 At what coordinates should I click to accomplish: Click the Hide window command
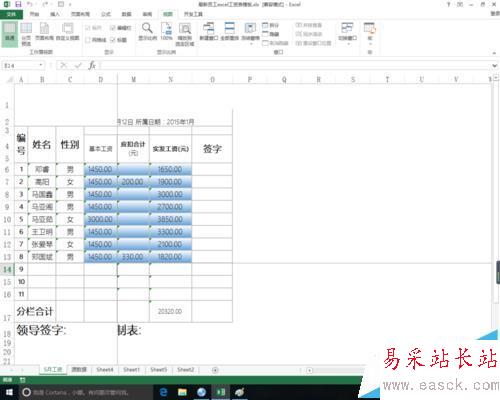[271, 34]
